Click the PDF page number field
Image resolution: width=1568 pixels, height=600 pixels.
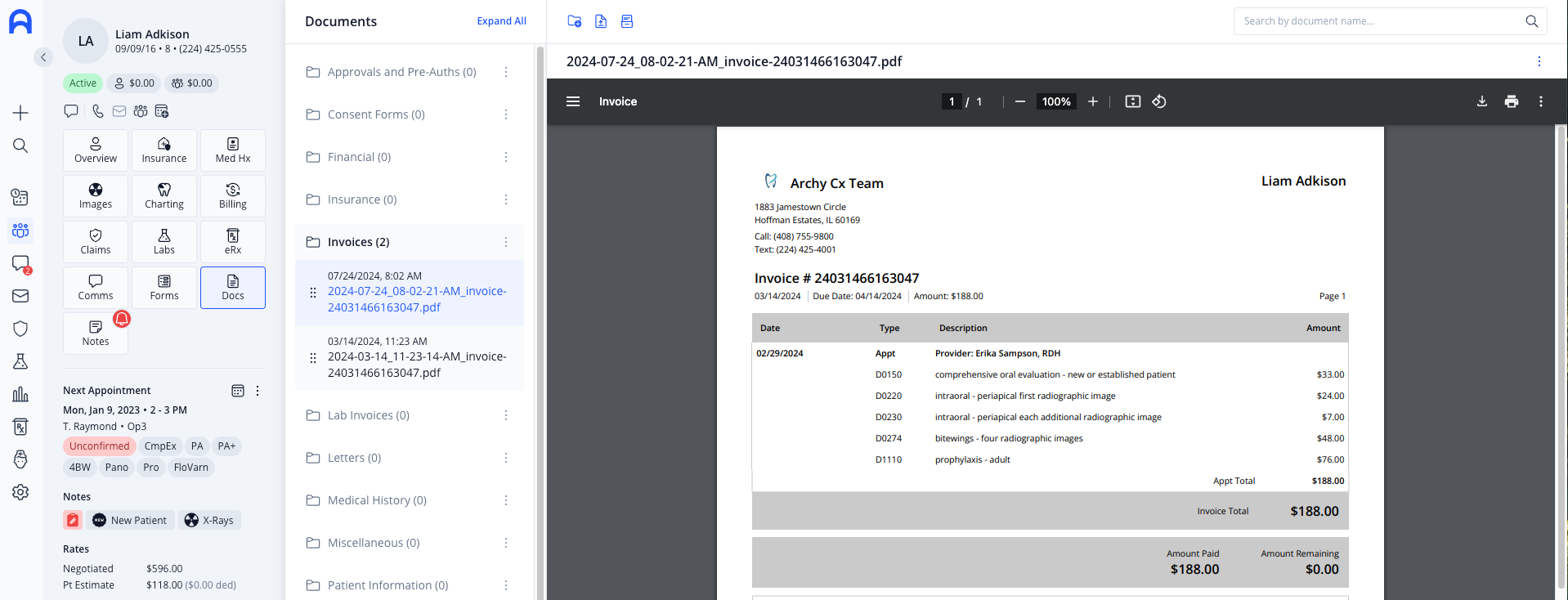point(952,101)
